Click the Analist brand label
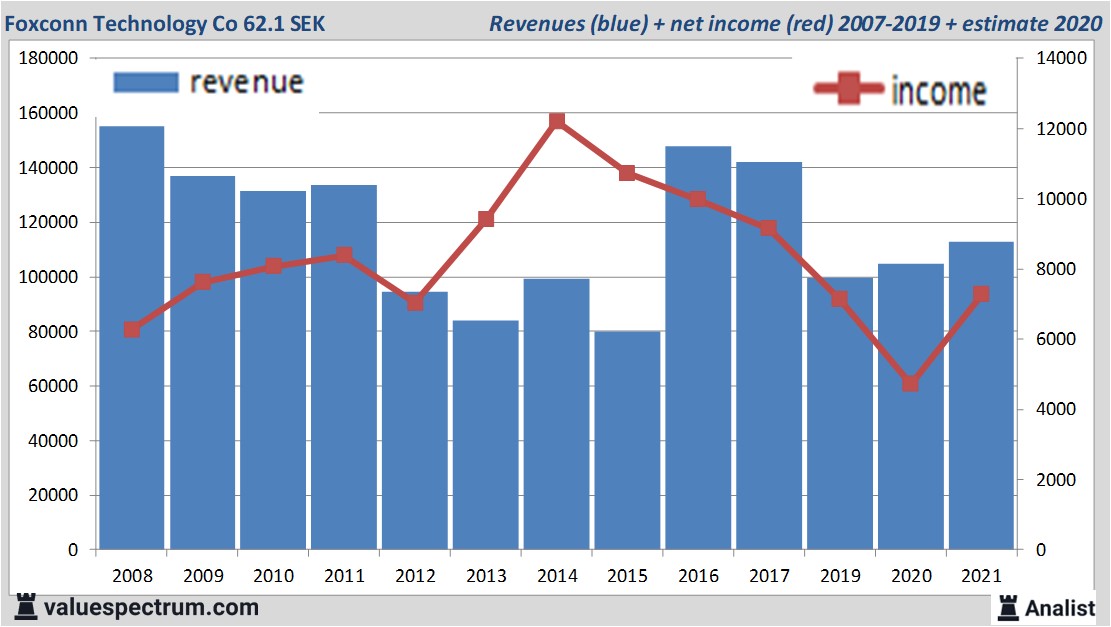 click(1060, 607)
